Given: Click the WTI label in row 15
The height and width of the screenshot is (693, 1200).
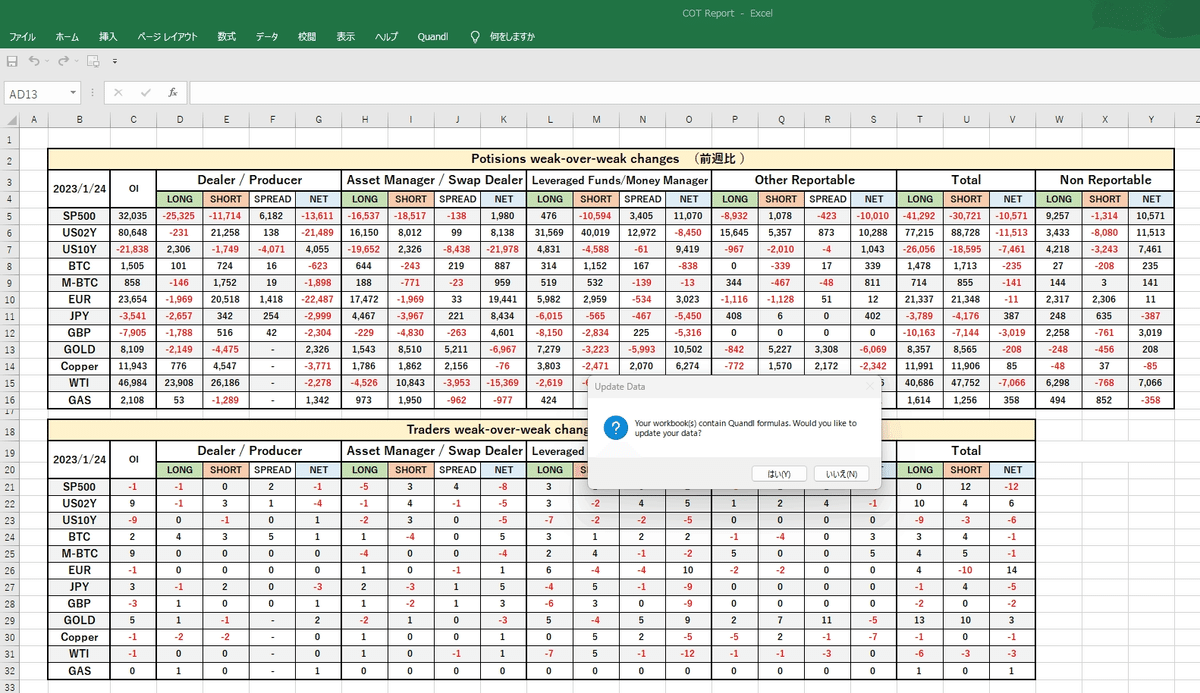Looking at the screenshot, I should point(79,383).
